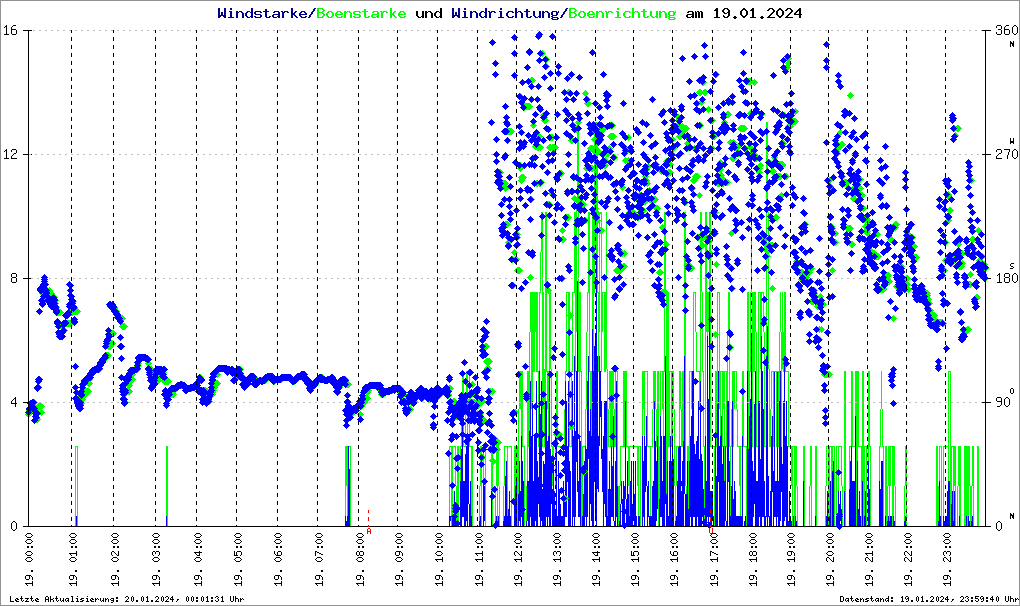Image resolution: width=1020 pixels, height=606 pixels.
Task: Click direction axis value 180
Action: click(1007, 278)
